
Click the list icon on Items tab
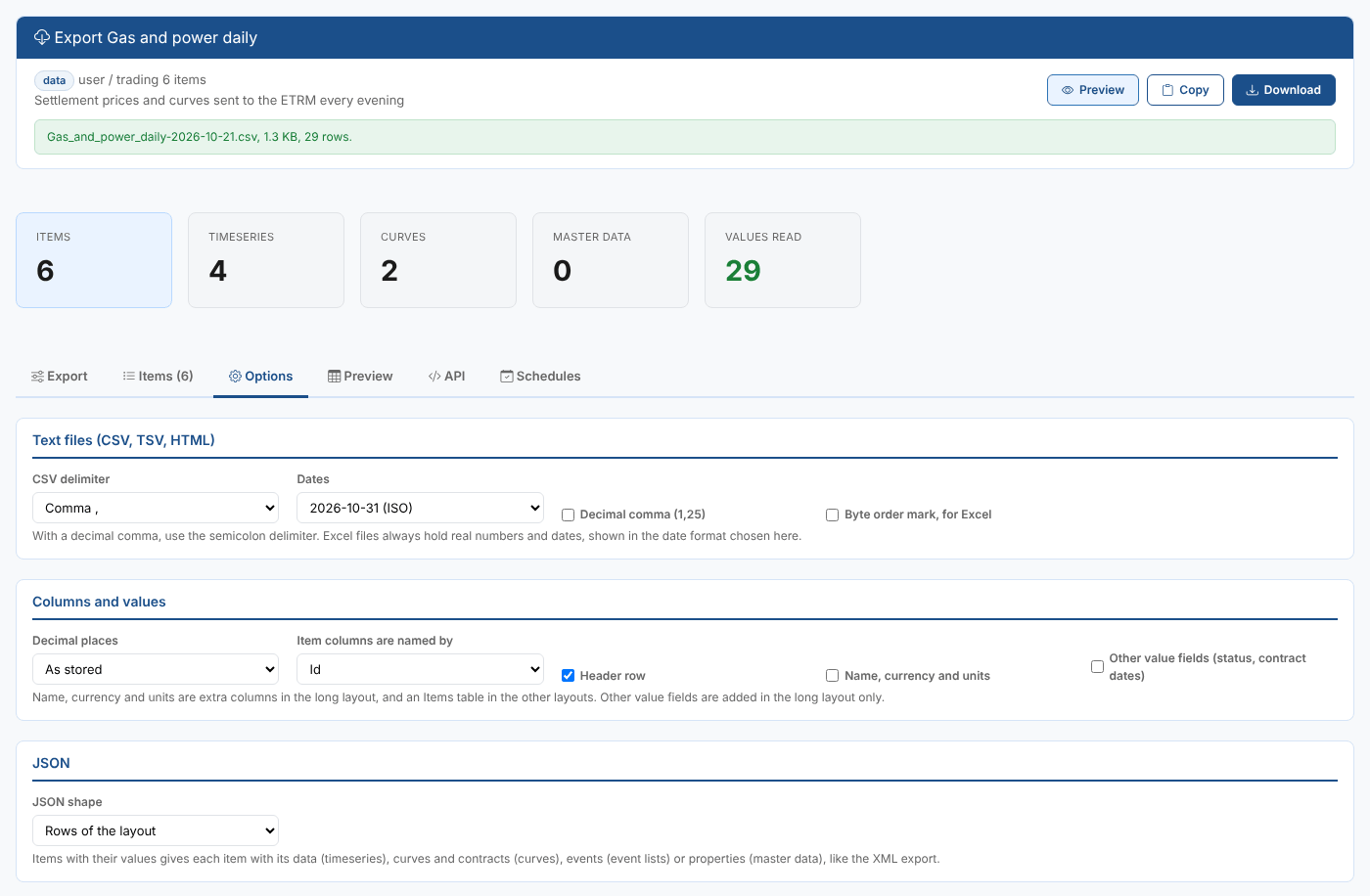pos(129,376)
